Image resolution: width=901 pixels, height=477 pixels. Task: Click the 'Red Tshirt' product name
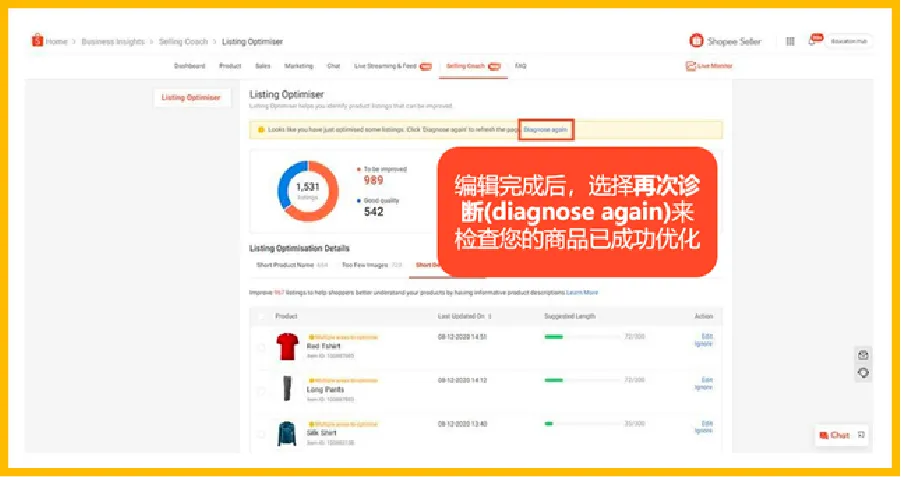coord(324,347)
